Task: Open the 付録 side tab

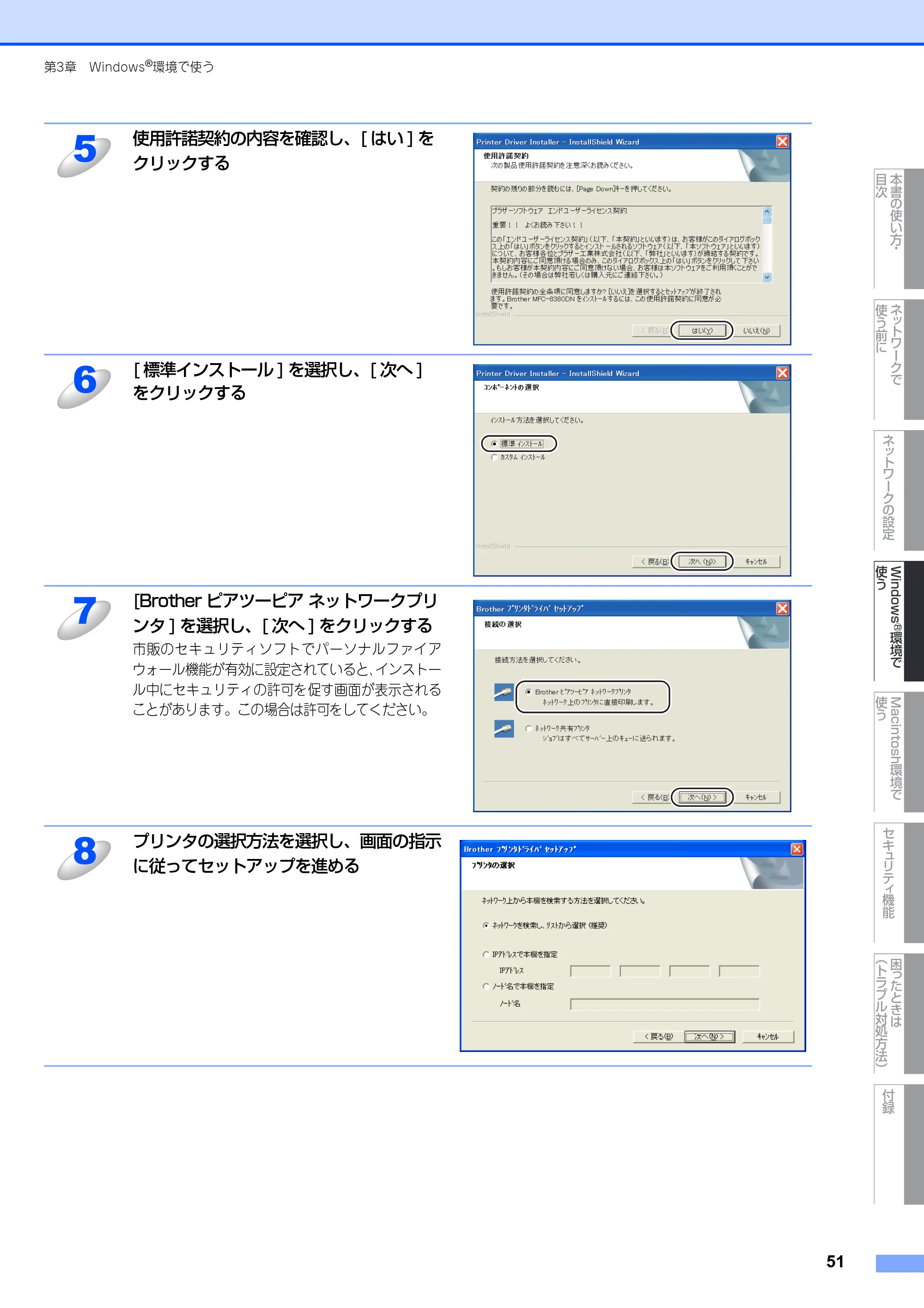Action: (899, 1144)
